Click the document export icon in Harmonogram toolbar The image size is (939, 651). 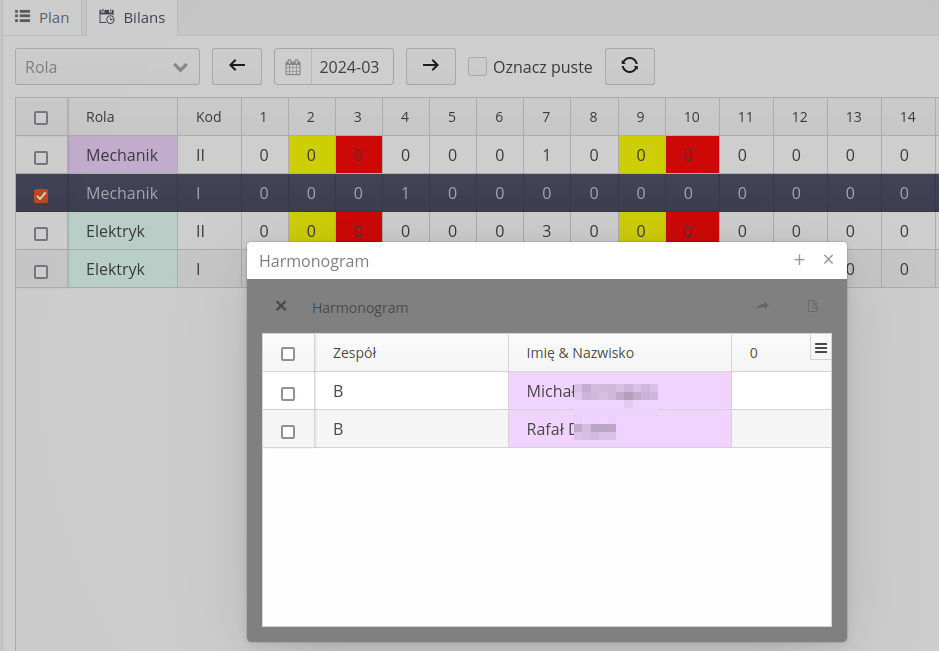(813, 307)
